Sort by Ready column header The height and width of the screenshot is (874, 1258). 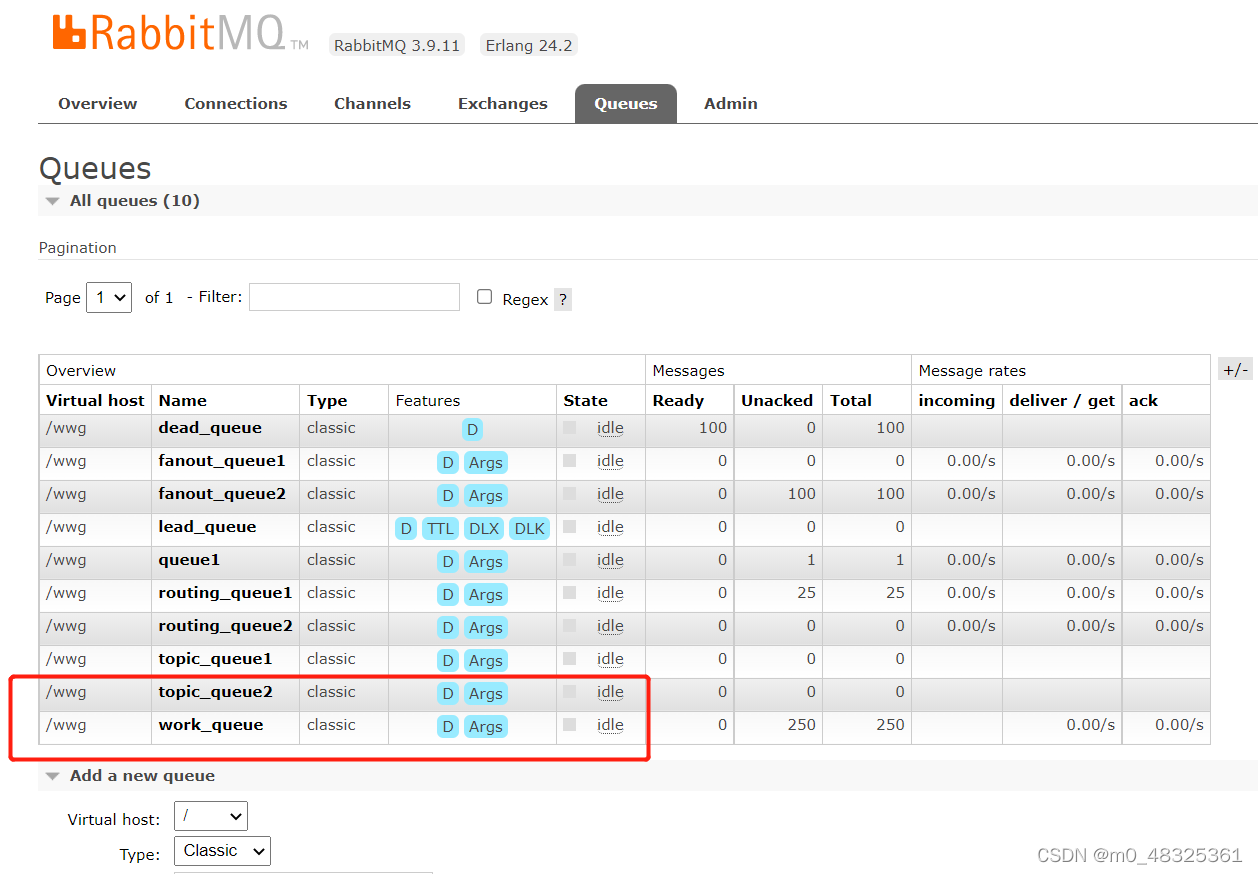pos(678,400)
